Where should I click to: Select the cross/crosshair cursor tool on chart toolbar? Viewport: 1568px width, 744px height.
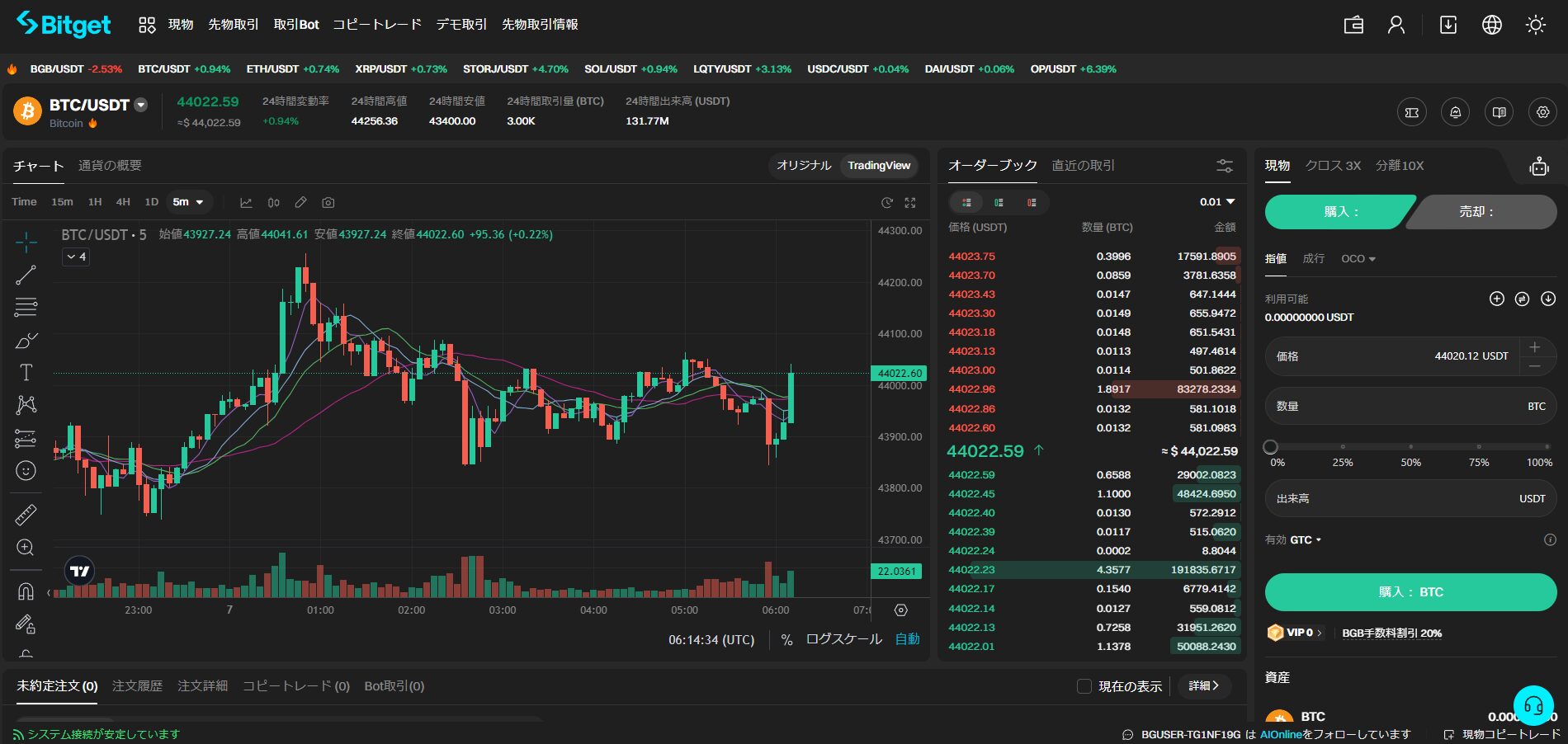coord(26,242)
